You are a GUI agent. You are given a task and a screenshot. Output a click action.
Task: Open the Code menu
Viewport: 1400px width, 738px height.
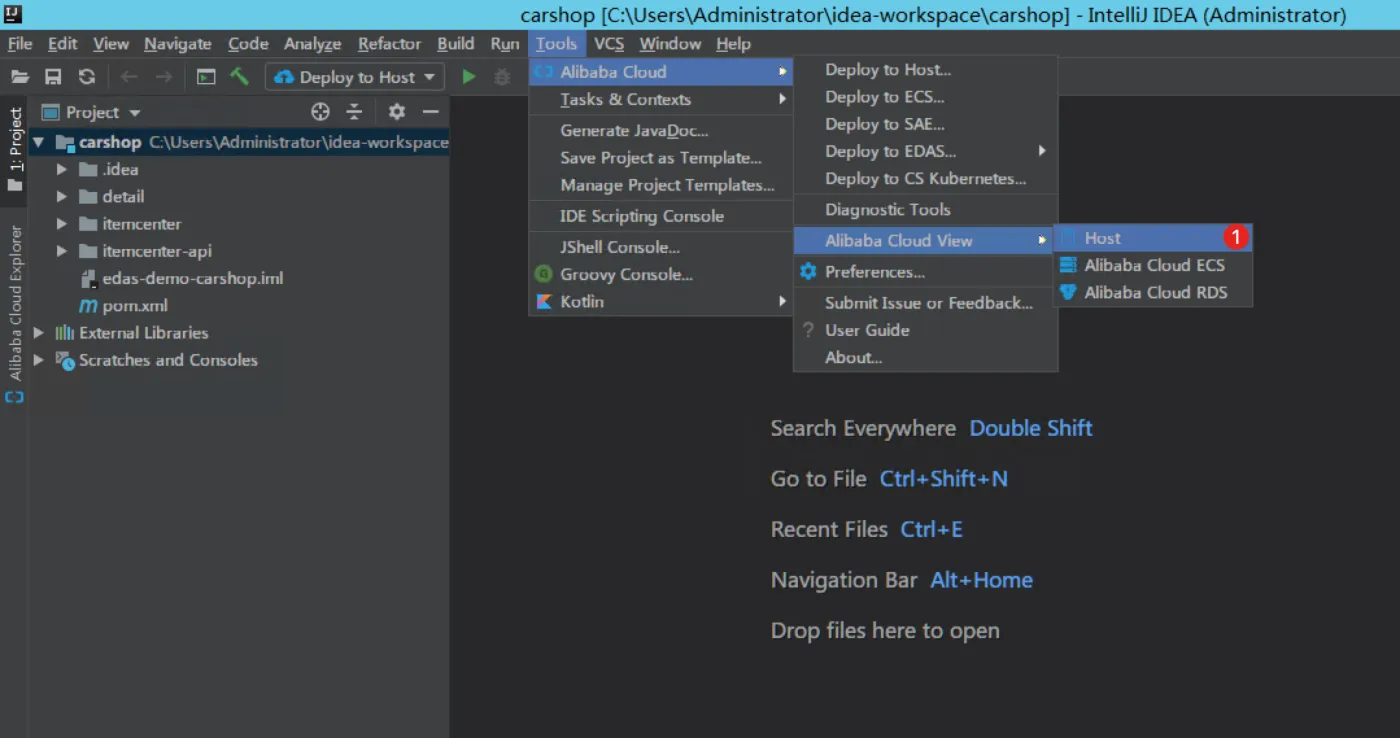(248, 44)
